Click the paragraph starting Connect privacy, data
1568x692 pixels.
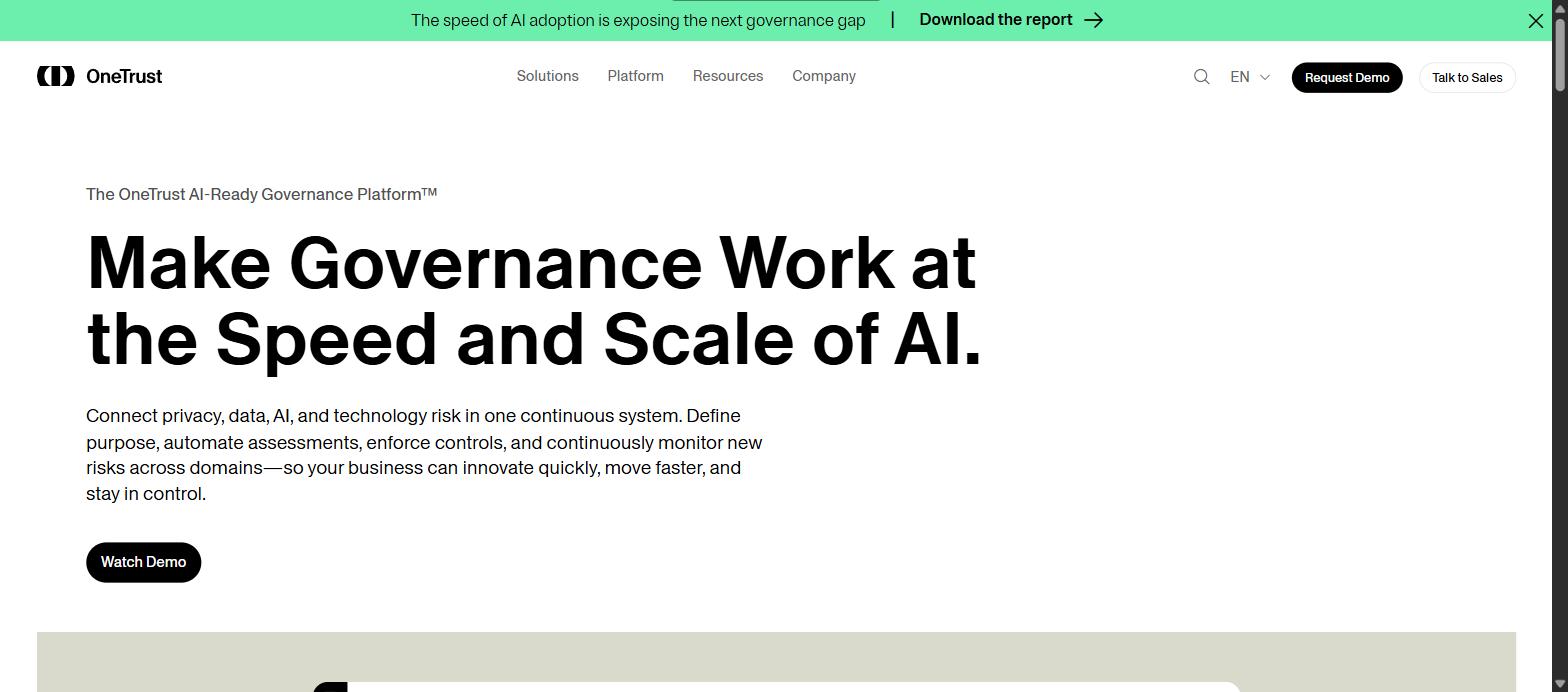[x=424, y=455]
